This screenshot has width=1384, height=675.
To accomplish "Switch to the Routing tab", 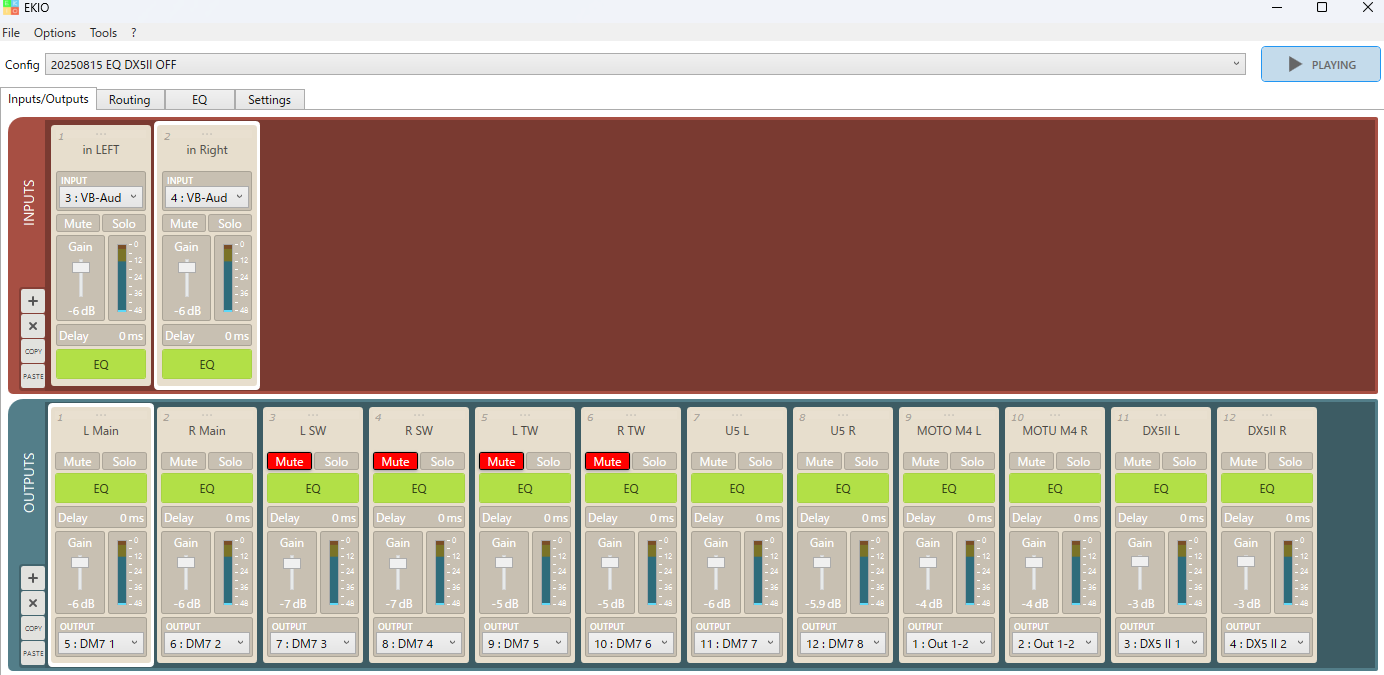I will coord(130,100).
